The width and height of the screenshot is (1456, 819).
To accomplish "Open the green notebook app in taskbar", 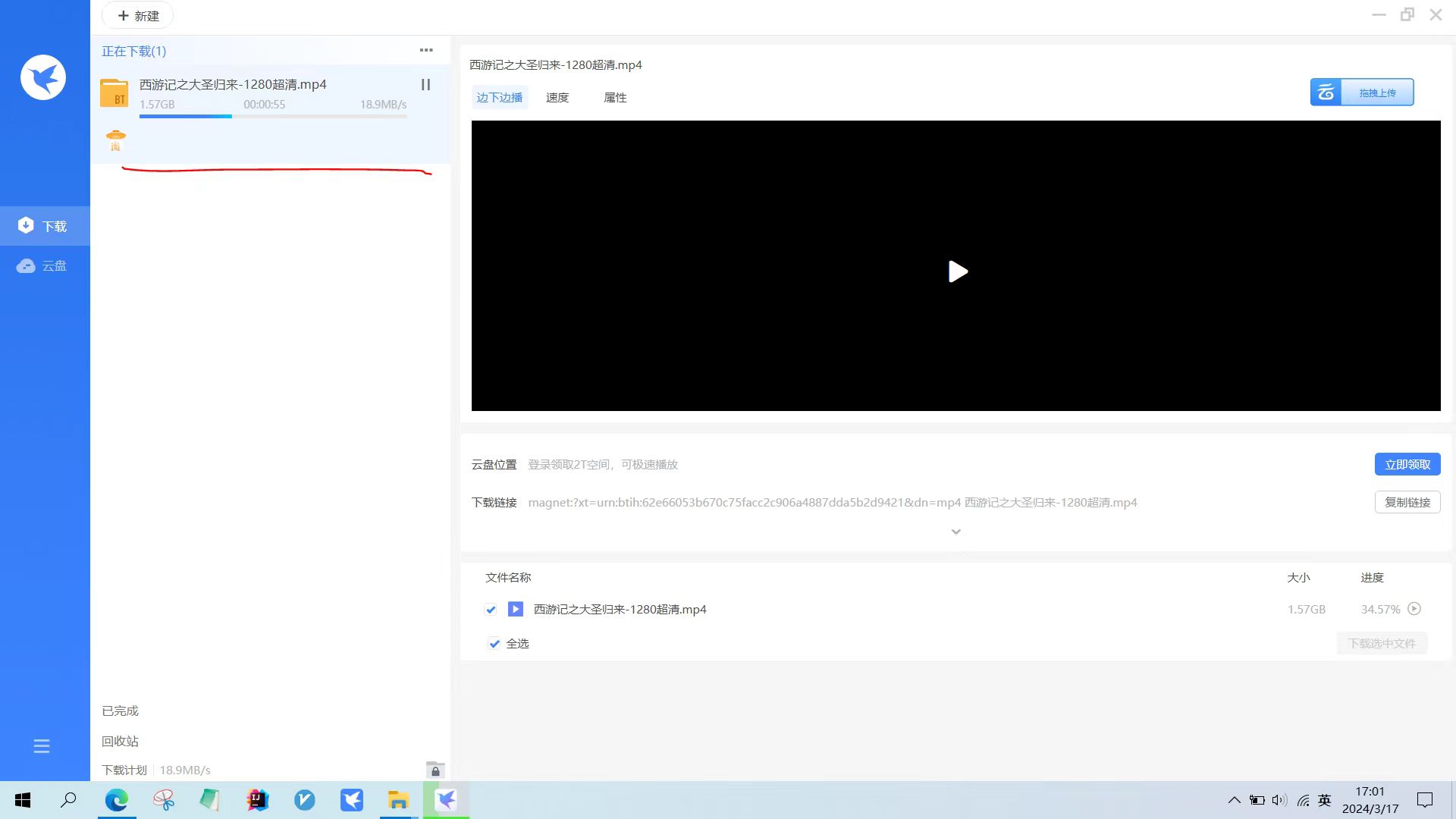I will click(x=210, y=800).
